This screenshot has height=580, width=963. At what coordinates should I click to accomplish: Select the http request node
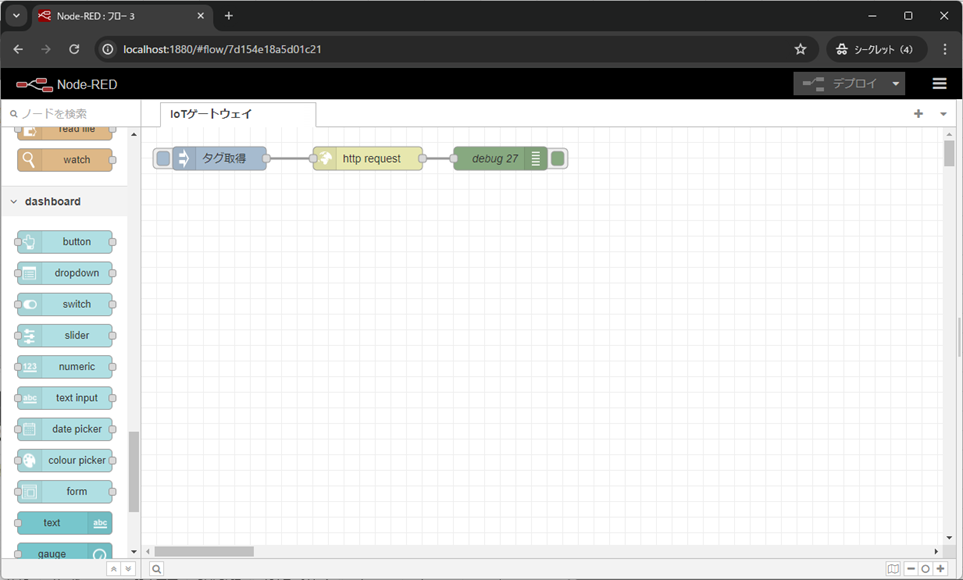pyautogui.click(x=368, y=159)
